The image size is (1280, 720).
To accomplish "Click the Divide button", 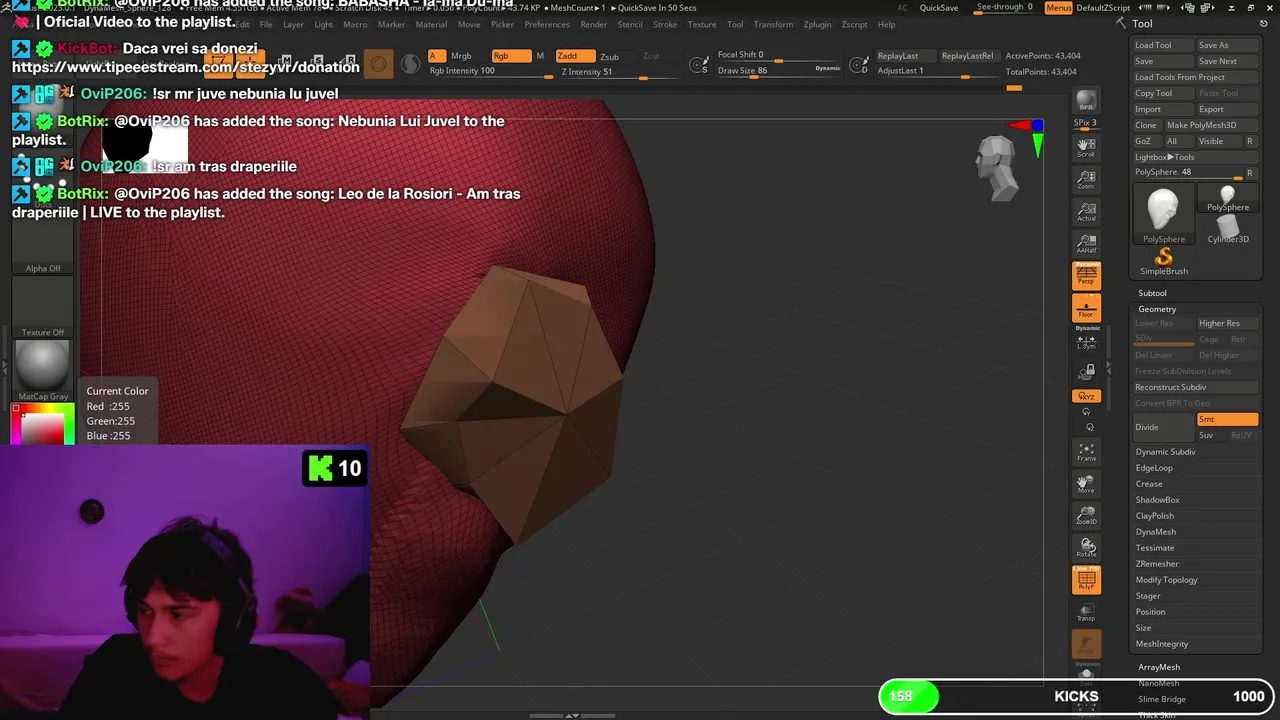I will 1164,427.
